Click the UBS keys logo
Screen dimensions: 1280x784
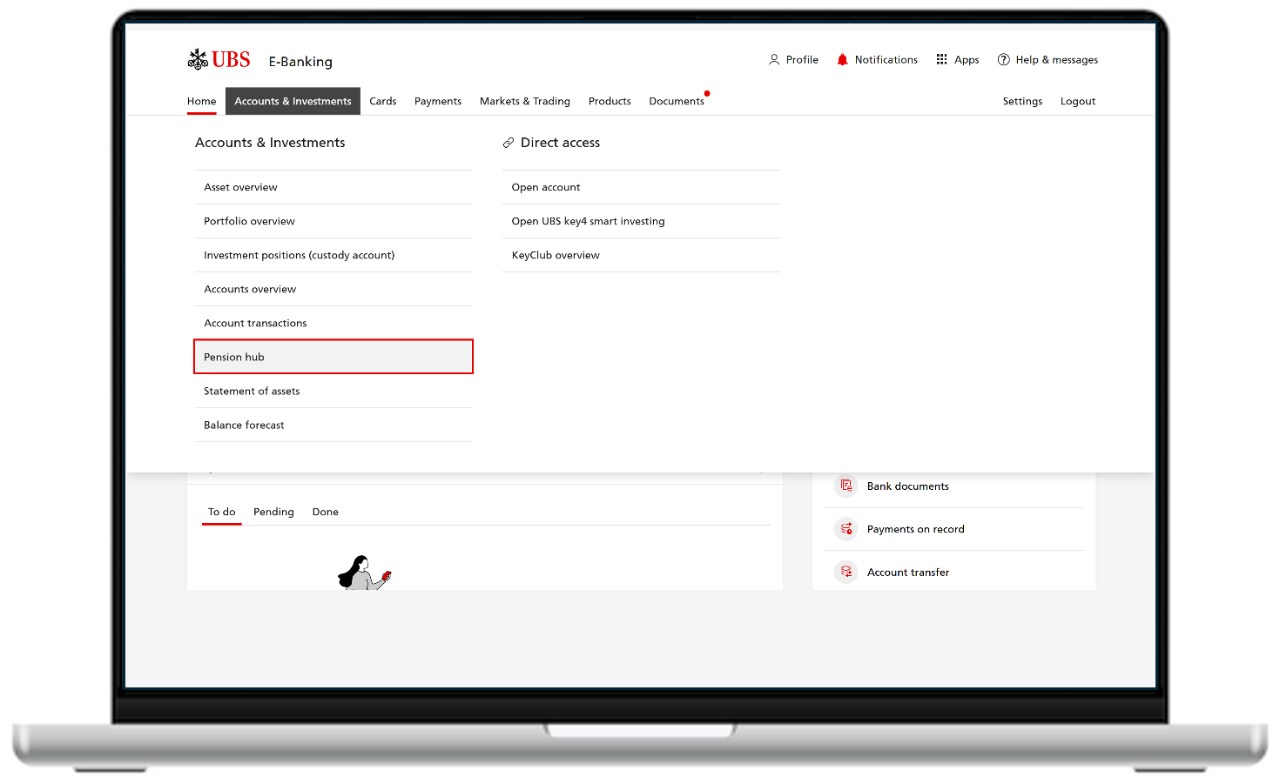[x=198, y=60]
